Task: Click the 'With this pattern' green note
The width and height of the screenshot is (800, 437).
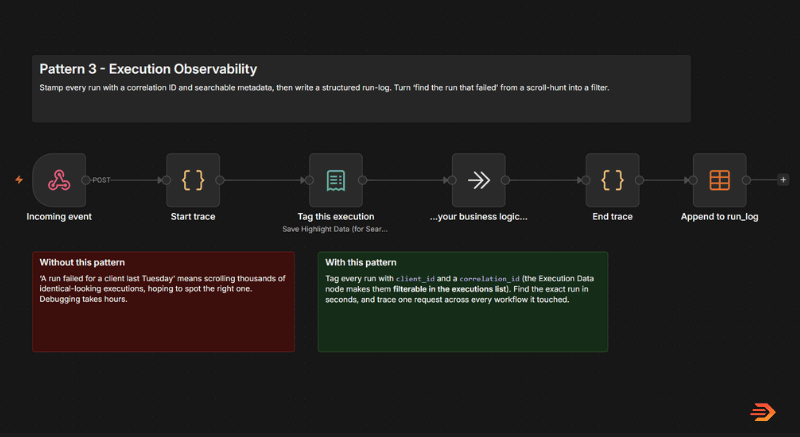Action: pyautogui.click(x=463, y=301)
